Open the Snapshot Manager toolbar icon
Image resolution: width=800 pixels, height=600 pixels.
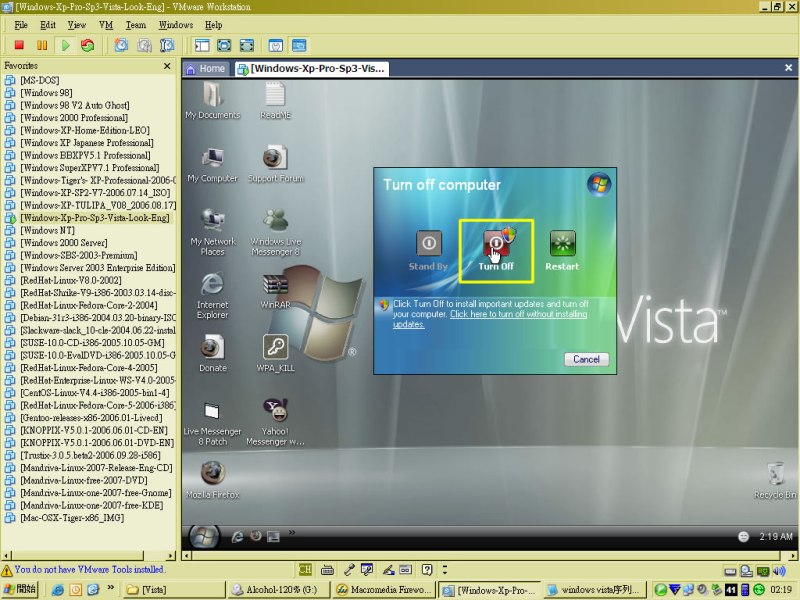point(167,45)
